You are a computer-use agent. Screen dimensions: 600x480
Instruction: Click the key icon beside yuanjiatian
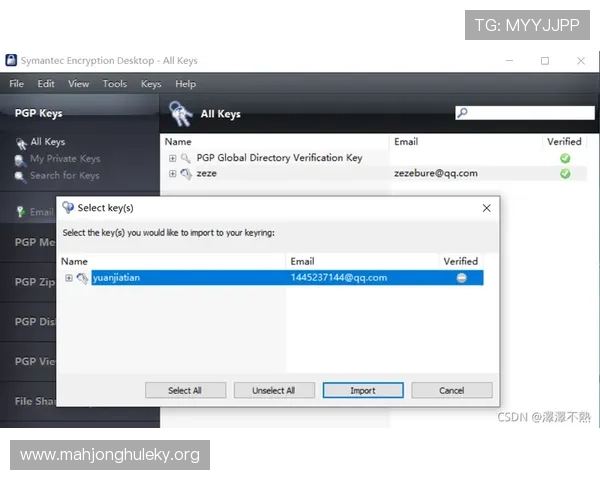(82, 278)
